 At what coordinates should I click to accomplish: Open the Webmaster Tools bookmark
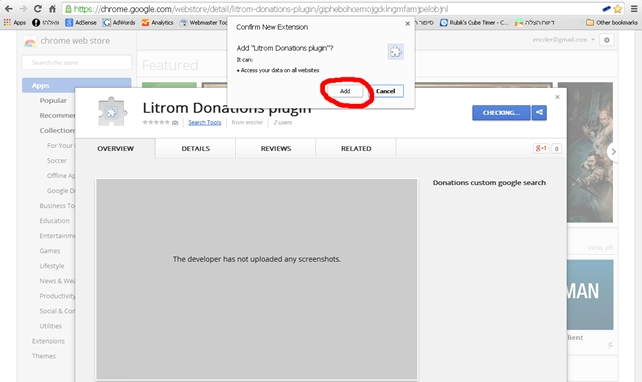coord(203,23)
